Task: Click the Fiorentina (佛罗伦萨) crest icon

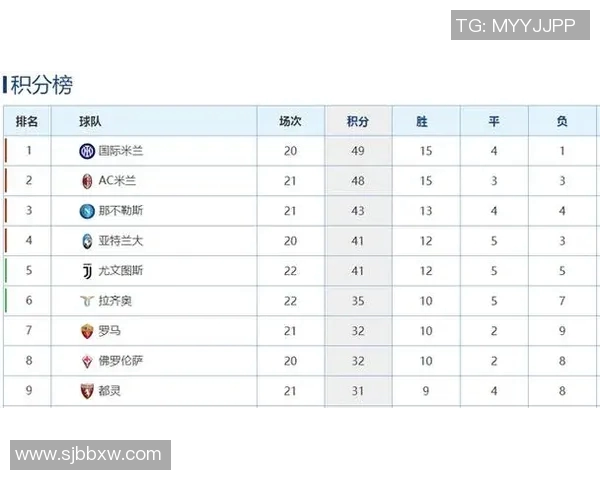Action: pos(87,361)
